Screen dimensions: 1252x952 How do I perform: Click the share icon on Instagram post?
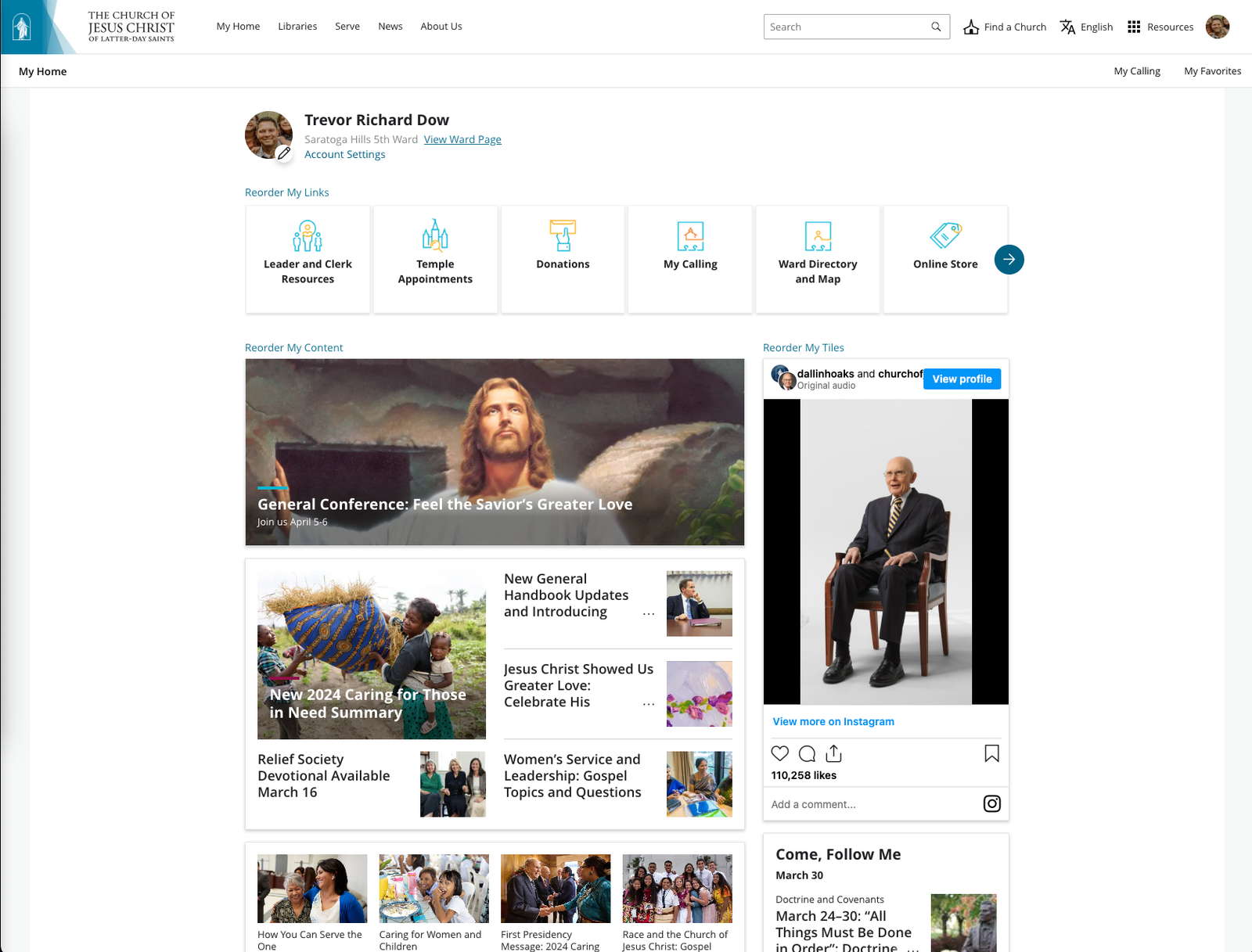click(834, 753)
